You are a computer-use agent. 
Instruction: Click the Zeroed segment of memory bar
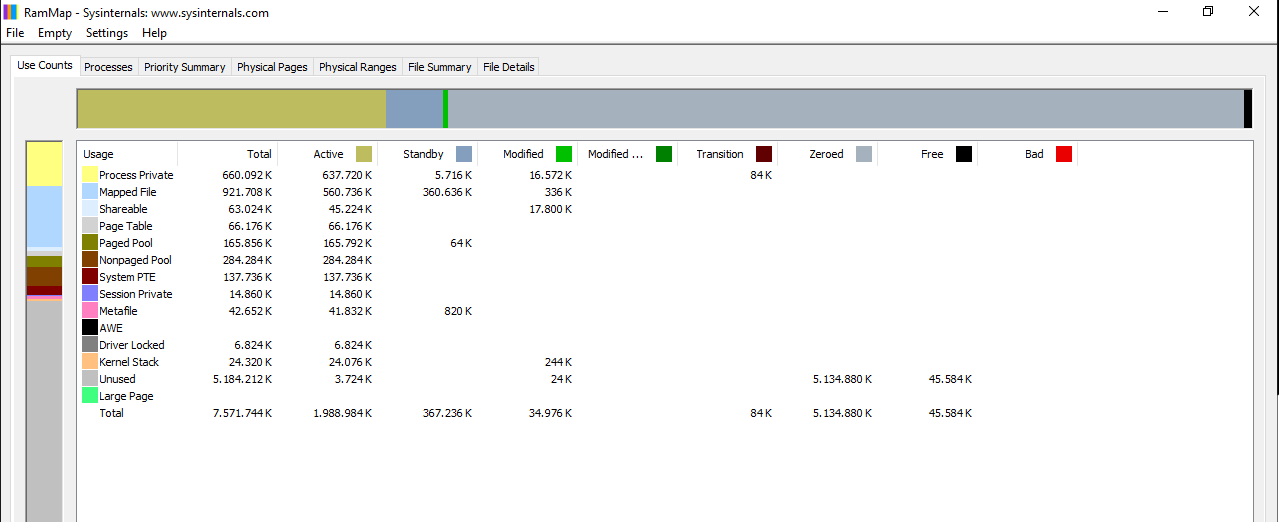point(846,108)
